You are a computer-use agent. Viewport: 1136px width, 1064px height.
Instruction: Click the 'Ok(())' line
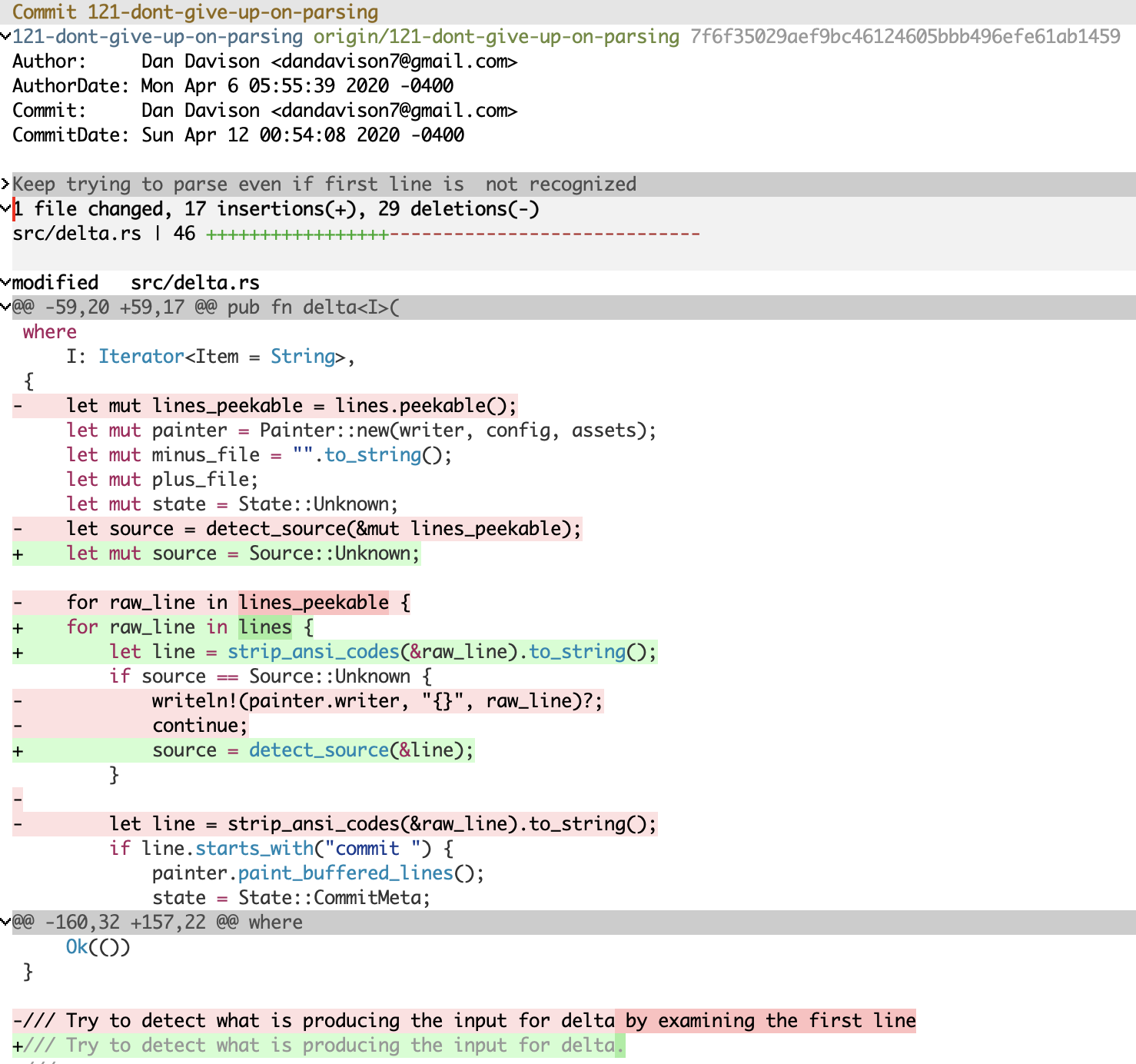point(98,946)
